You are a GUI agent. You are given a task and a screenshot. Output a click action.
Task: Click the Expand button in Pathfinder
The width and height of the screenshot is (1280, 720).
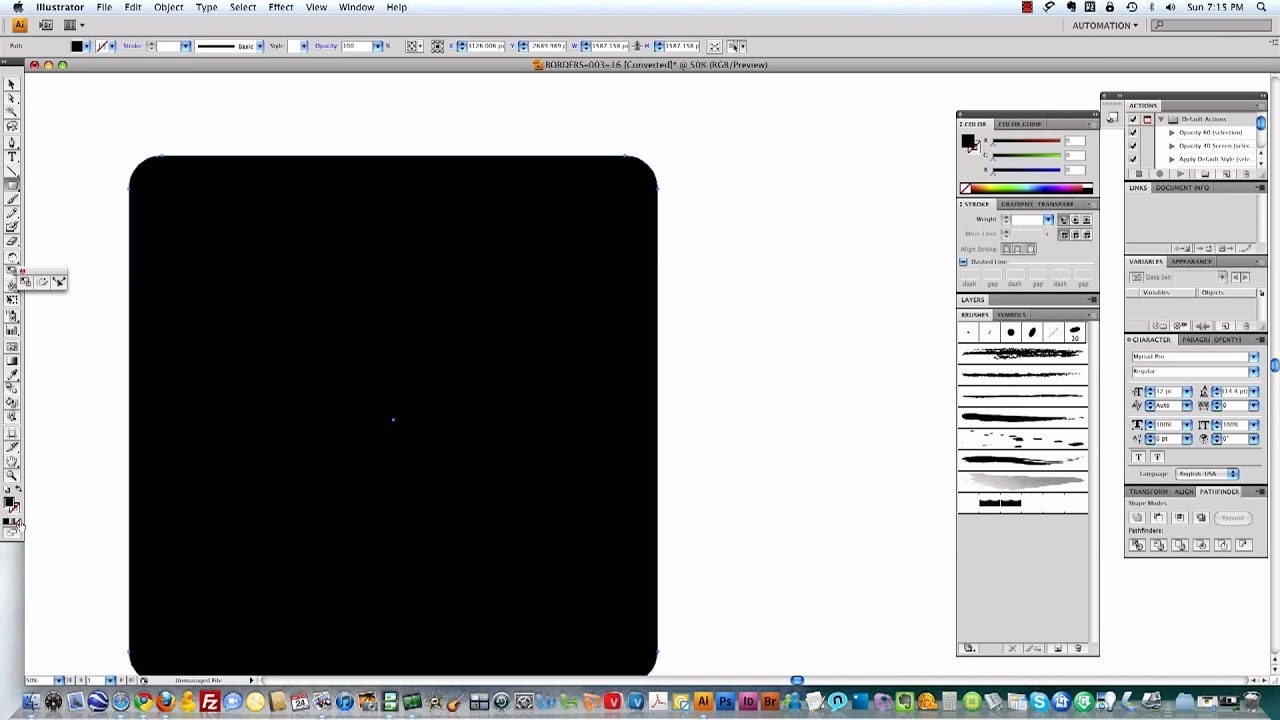click(x=1233, y=518)
